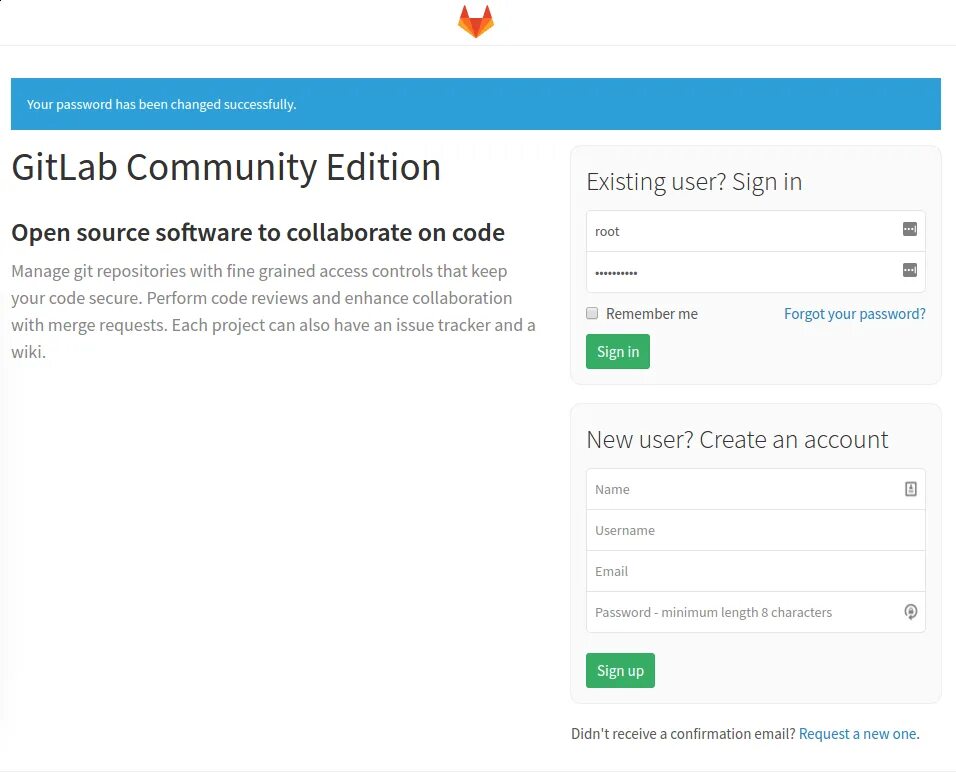The width and height of the screenshot is (956, 774).
Task: Select the Email input field
Action: tap(755, 571)
